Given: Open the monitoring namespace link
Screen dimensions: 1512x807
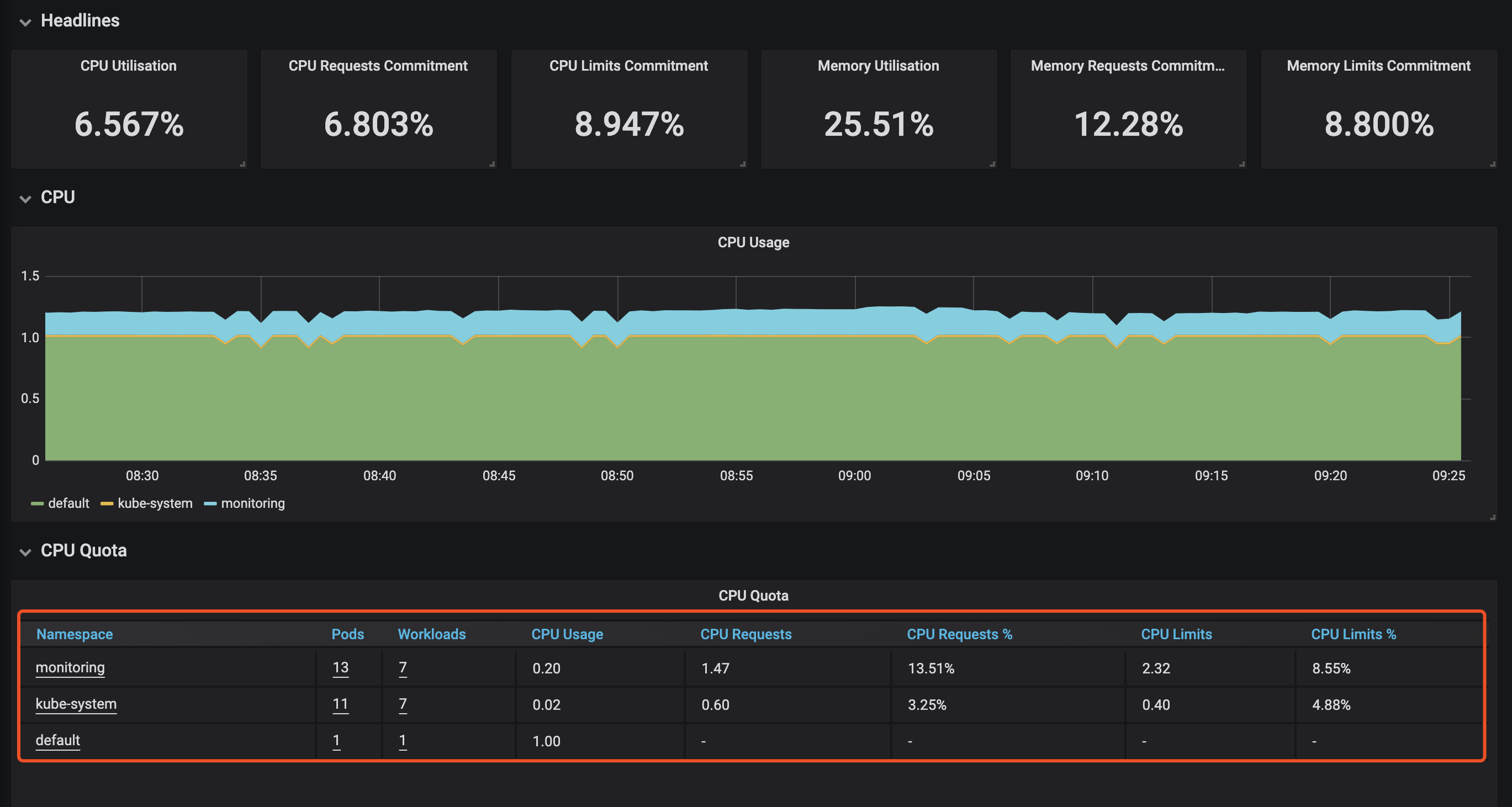Looking at the screenshot, I should point(70,668).
